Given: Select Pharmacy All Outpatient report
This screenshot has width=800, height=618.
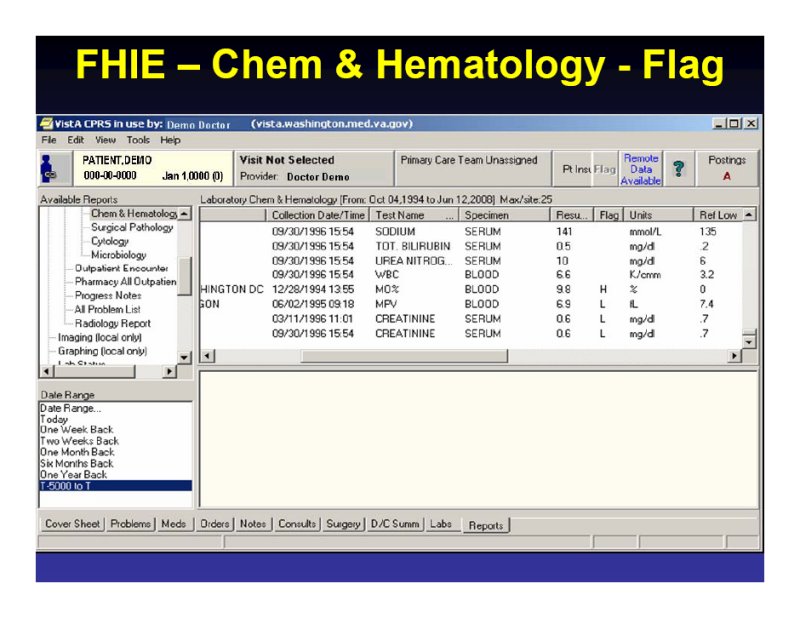Looking at the screenshot, I should (x=126, y=282).
